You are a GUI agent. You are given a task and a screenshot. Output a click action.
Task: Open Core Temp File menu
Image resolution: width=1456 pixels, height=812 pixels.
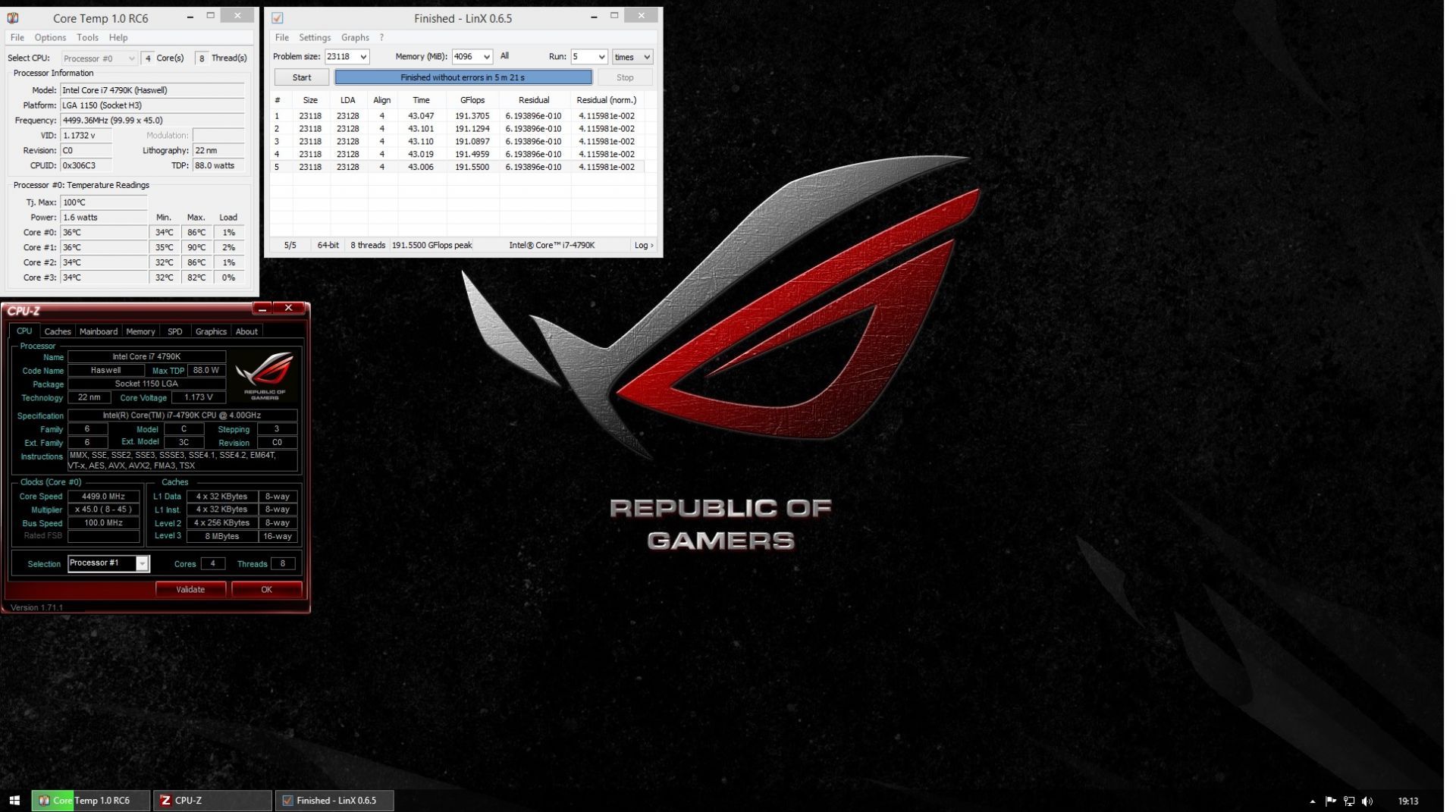point(17,37)
